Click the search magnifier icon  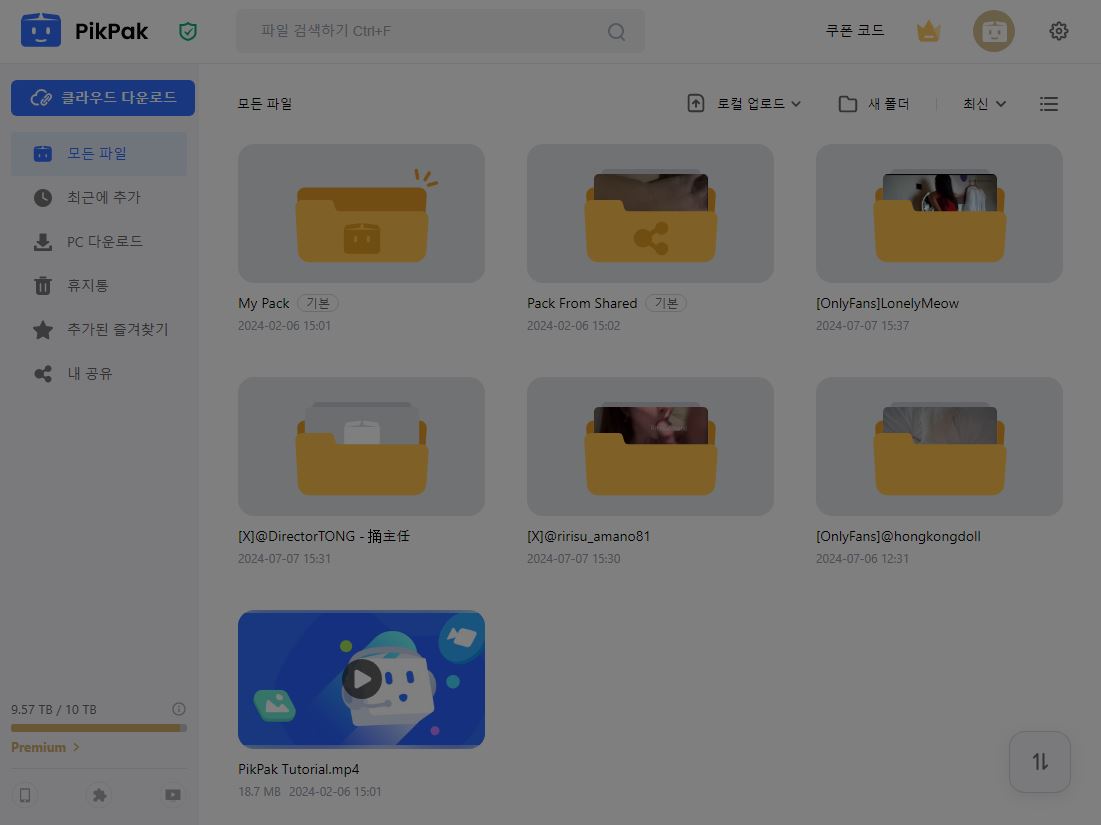click(617, 32)
